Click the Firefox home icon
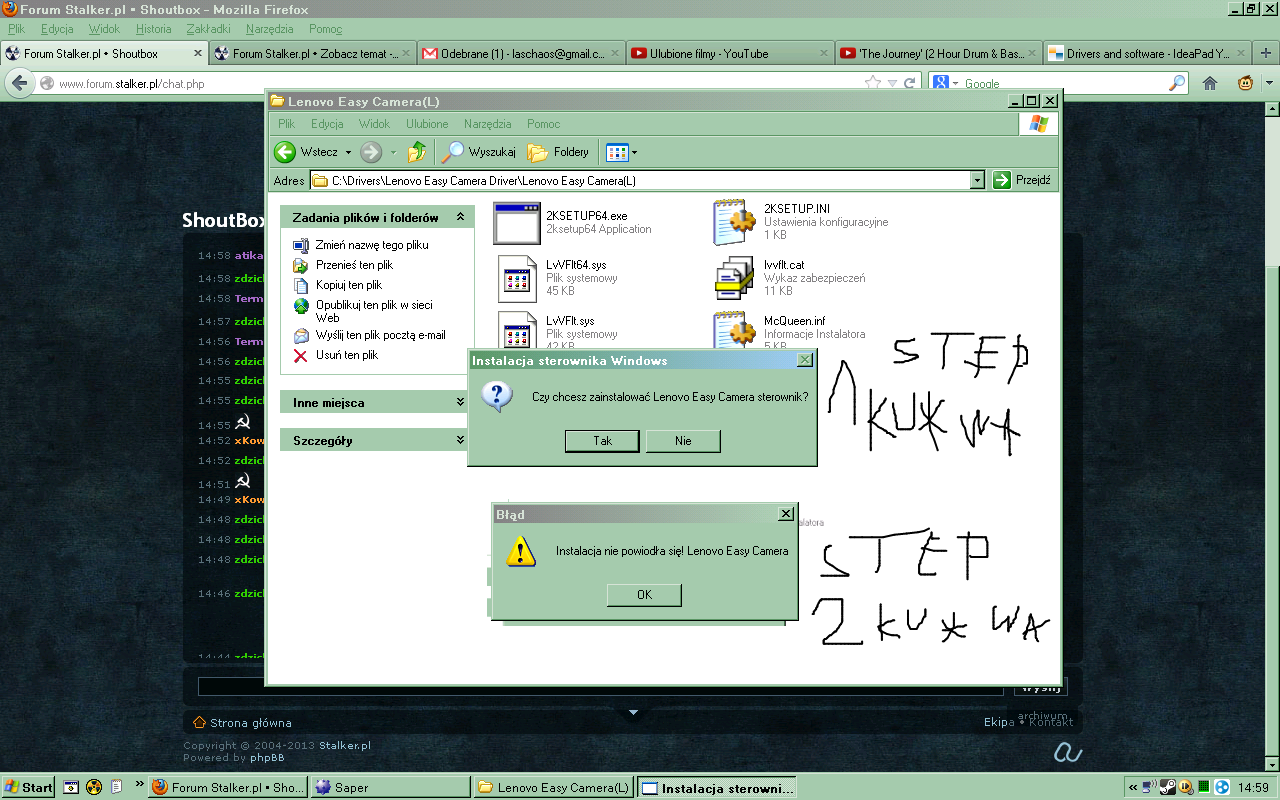This screenshot has height=800, width=1280. (1210, 83)
